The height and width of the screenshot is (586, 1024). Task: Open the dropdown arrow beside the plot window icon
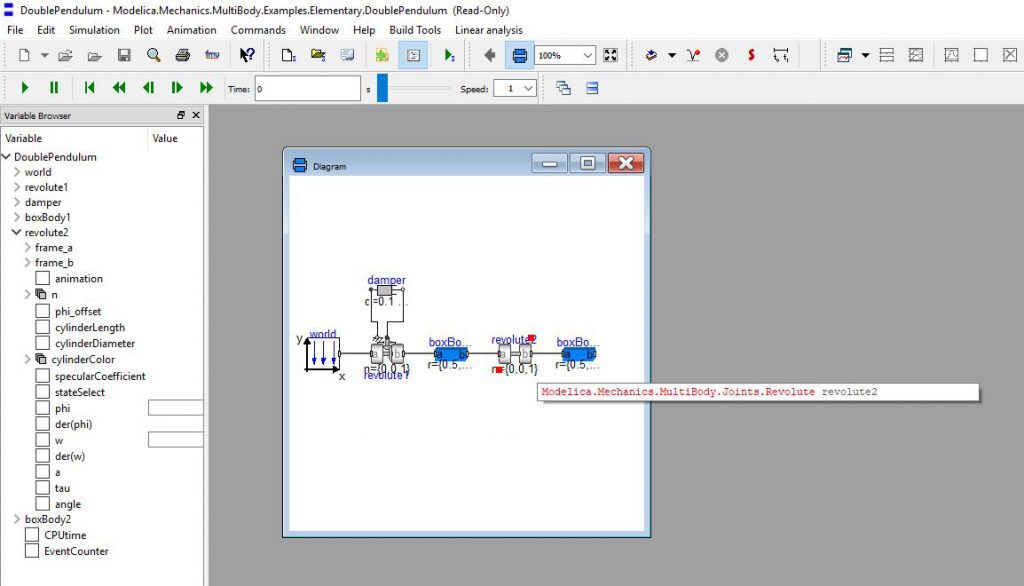click(x=865, y=56)
